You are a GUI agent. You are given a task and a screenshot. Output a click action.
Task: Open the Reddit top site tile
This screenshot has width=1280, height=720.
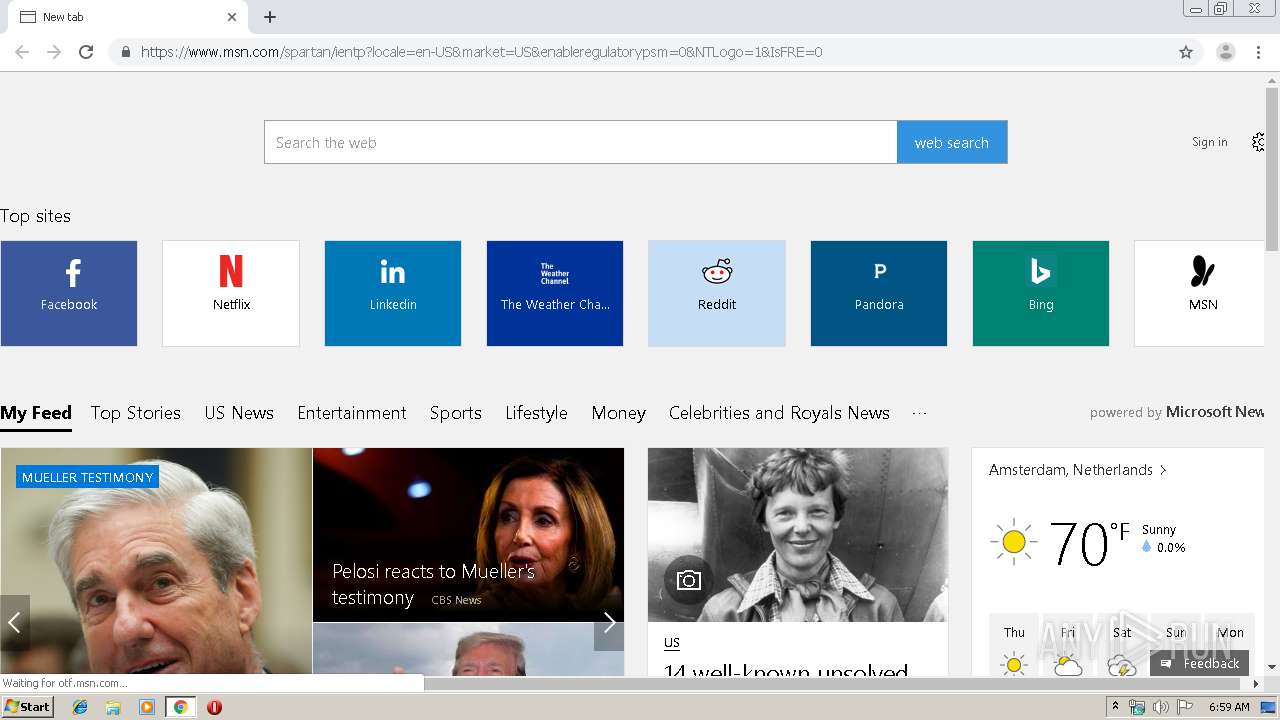point(717,293)
